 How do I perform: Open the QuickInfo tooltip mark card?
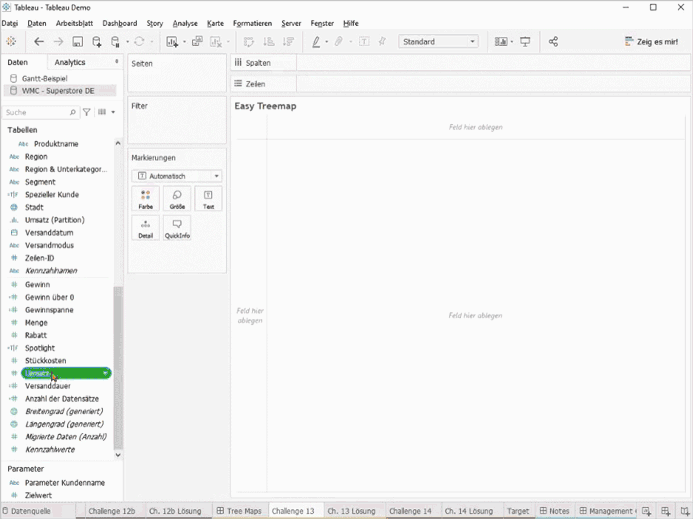coord(177,228)
